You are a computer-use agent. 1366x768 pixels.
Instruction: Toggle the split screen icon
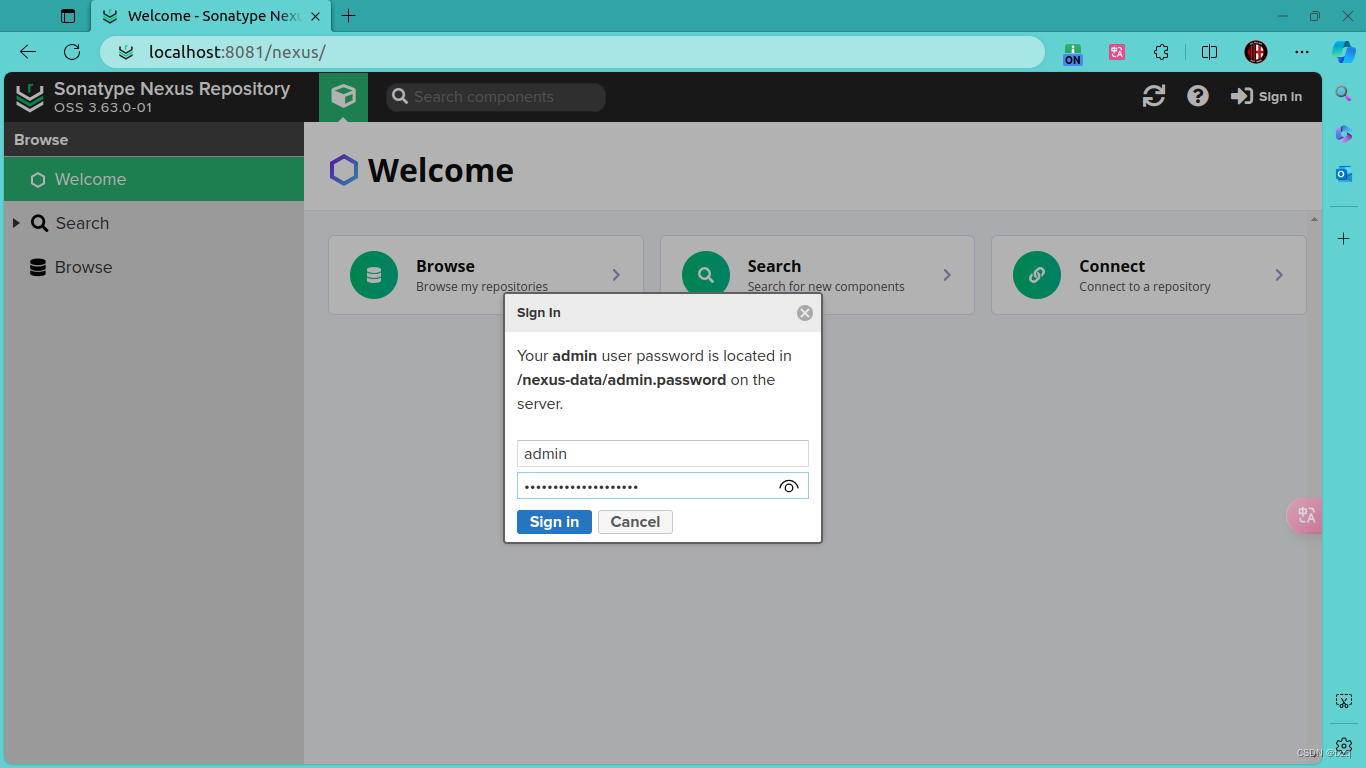1209,52
